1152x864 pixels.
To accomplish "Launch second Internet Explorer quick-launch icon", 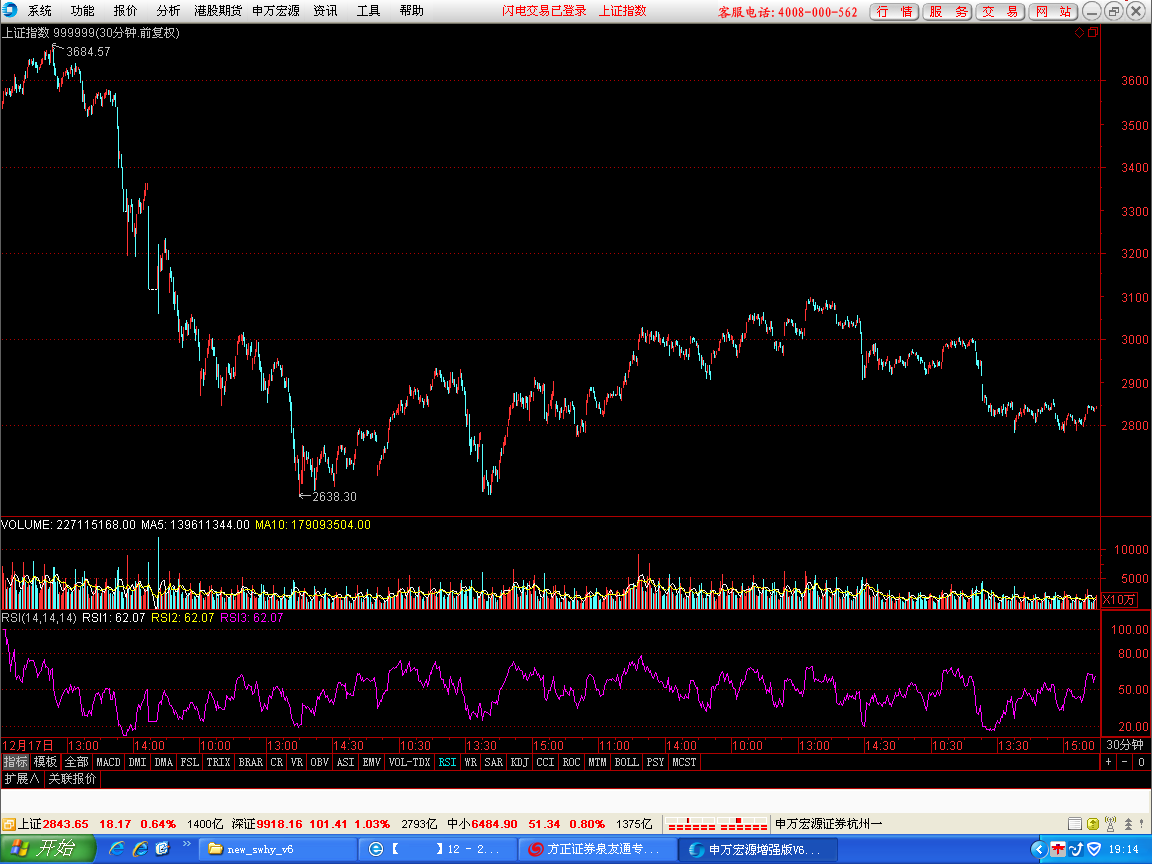I will [140, 849].
